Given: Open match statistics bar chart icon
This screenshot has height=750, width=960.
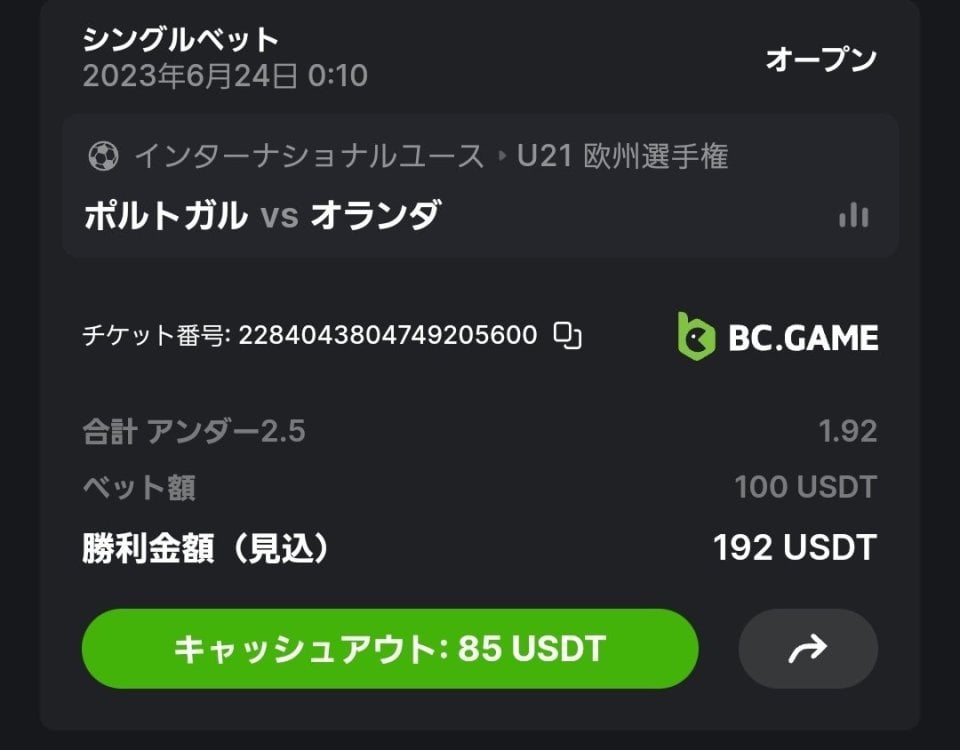Looking at the screenshot, I should coord(853,215).
